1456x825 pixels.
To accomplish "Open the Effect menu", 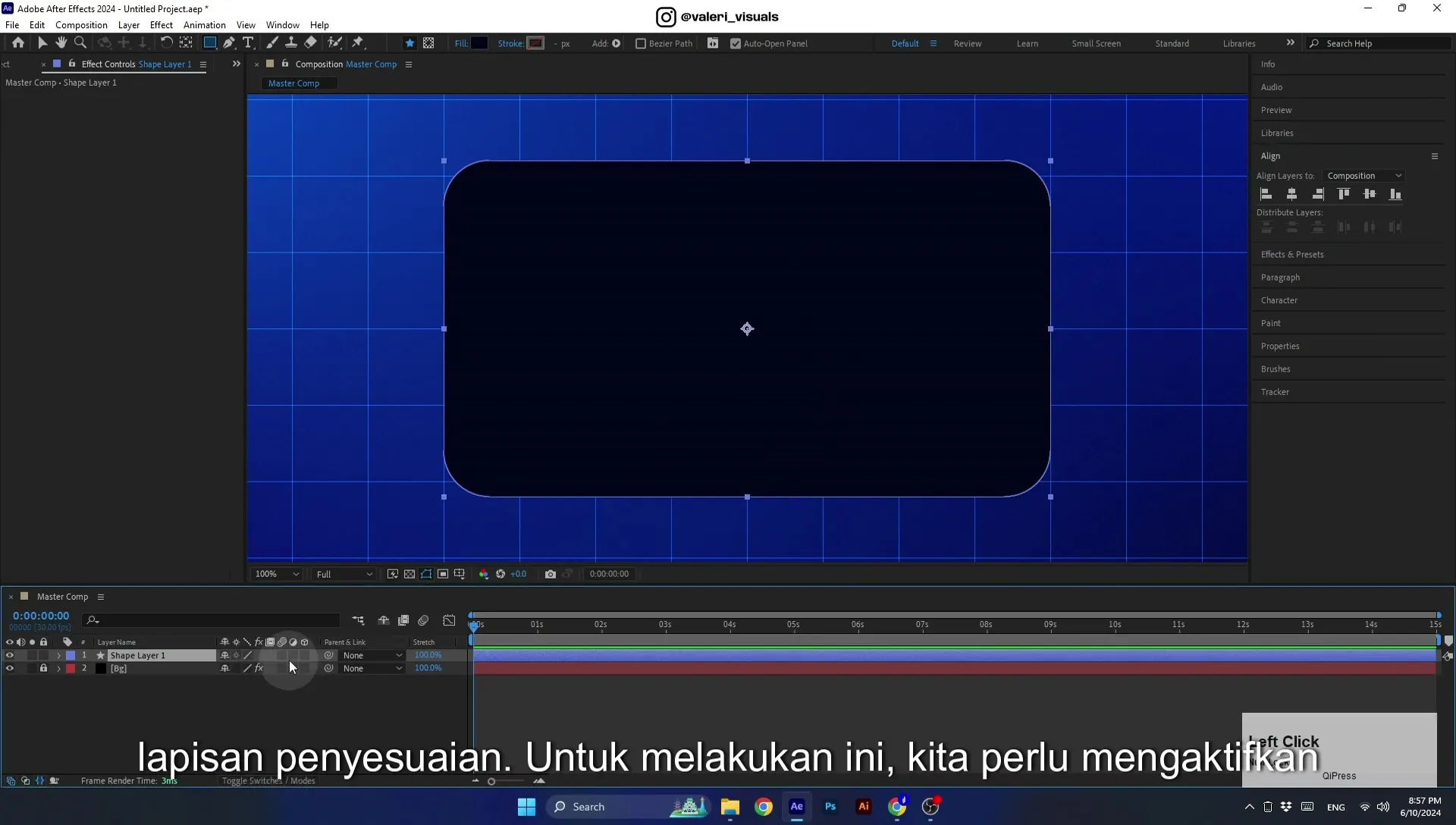I will point(161,25).
